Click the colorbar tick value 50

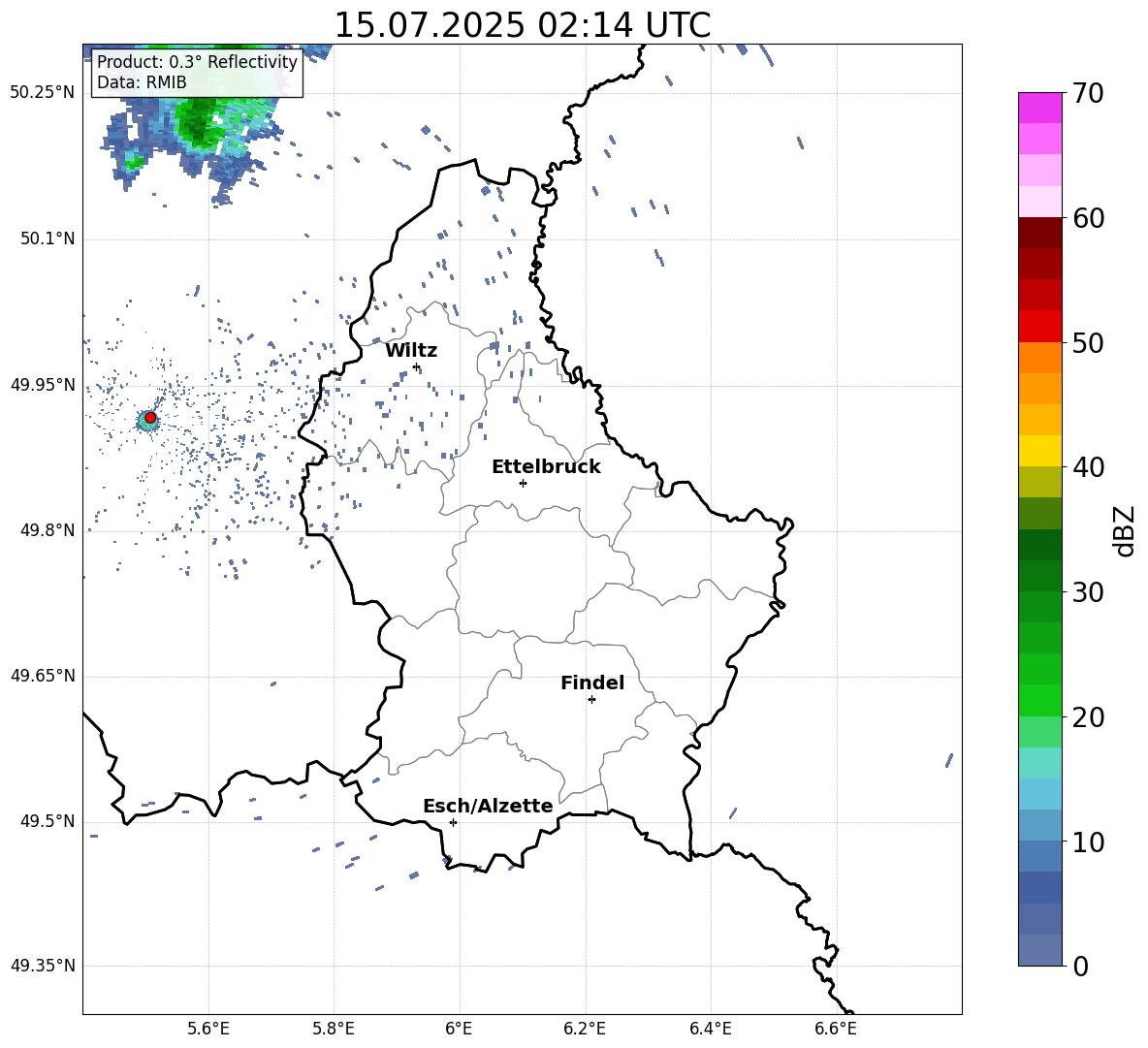point(1088,343)
